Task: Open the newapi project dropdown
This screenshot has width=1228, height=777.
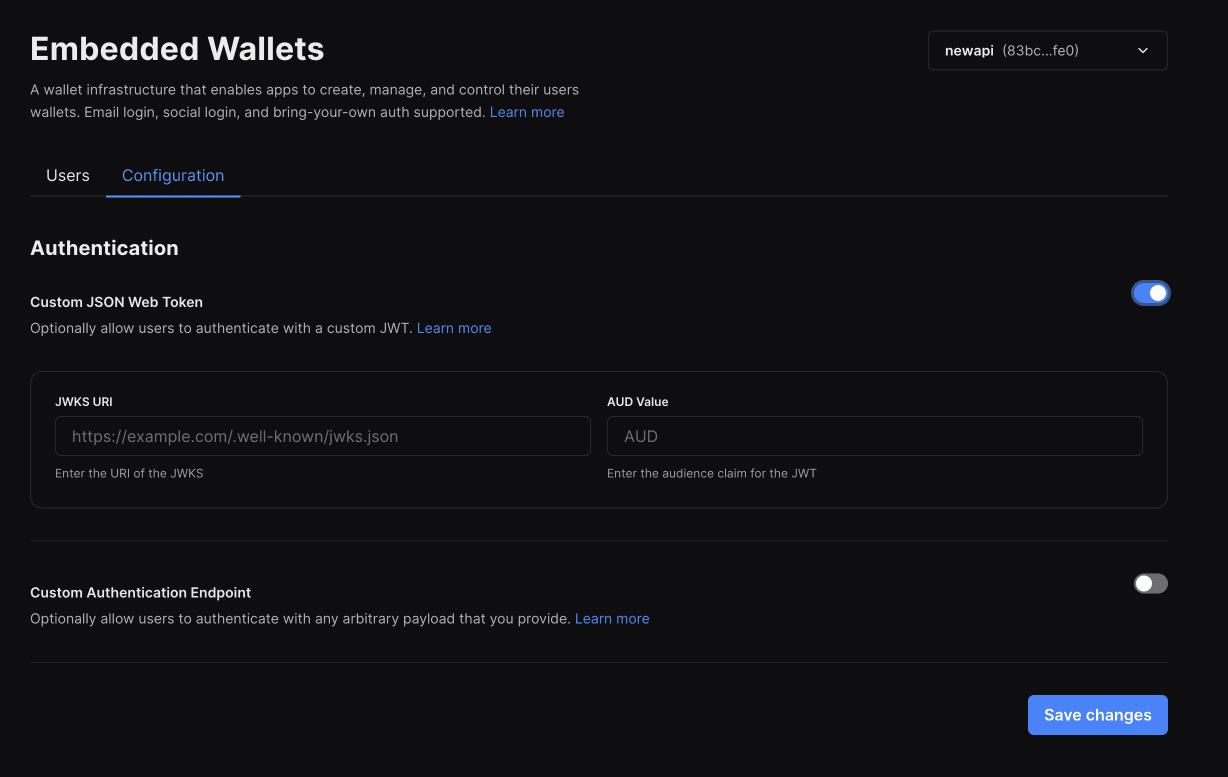Action: [1046, 51]
